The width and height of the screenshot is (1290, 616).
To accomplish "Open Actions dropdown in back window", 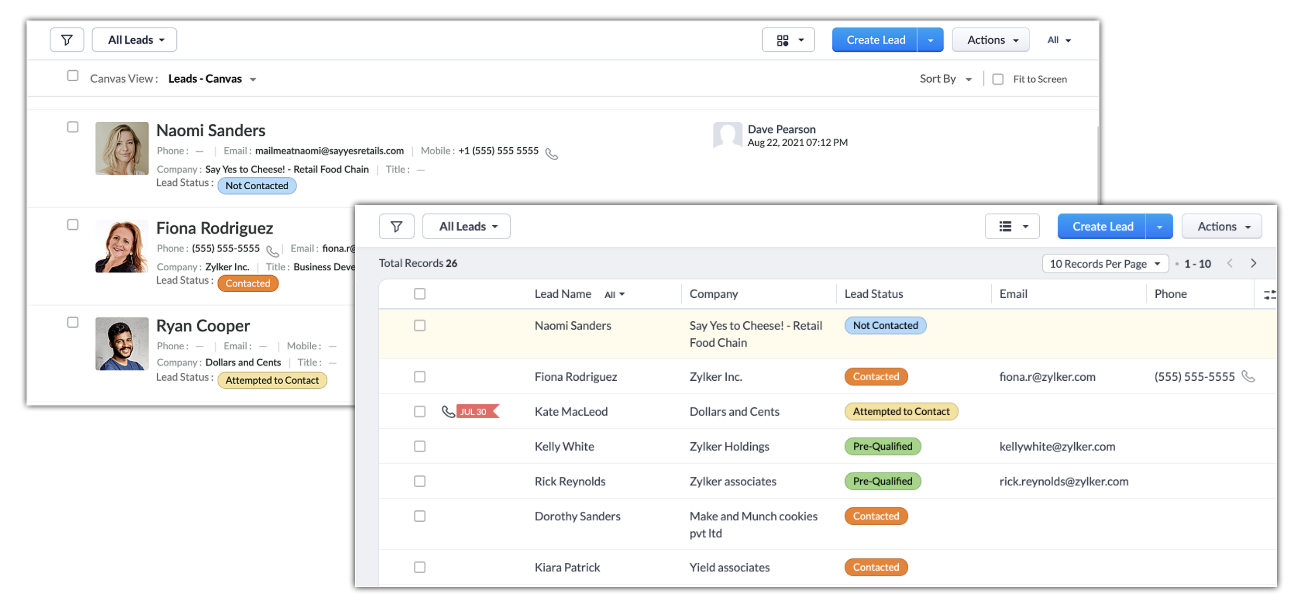I will click(991, 40).
